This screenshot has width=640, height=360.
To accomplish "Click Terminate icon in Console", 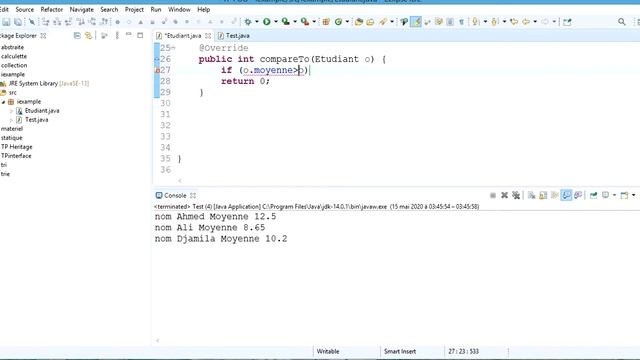I will click(493, 196).
